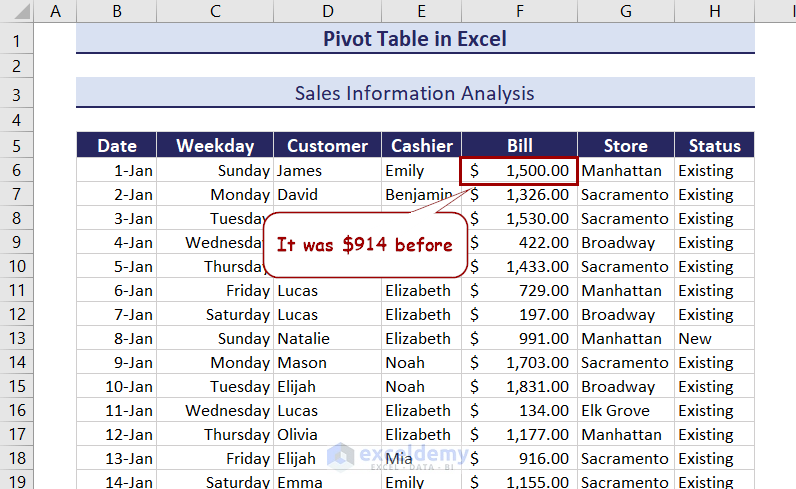Viewport: 796px width, 489px height.
Task: Click the Customer header cell
Action: point(327,145)
